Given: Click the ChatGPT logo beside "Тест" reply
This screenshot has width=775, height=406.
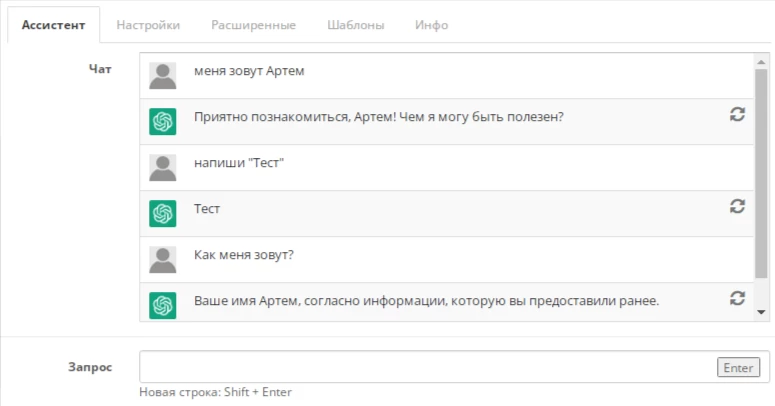Looking at the screenshot, I should pos(163,214).
